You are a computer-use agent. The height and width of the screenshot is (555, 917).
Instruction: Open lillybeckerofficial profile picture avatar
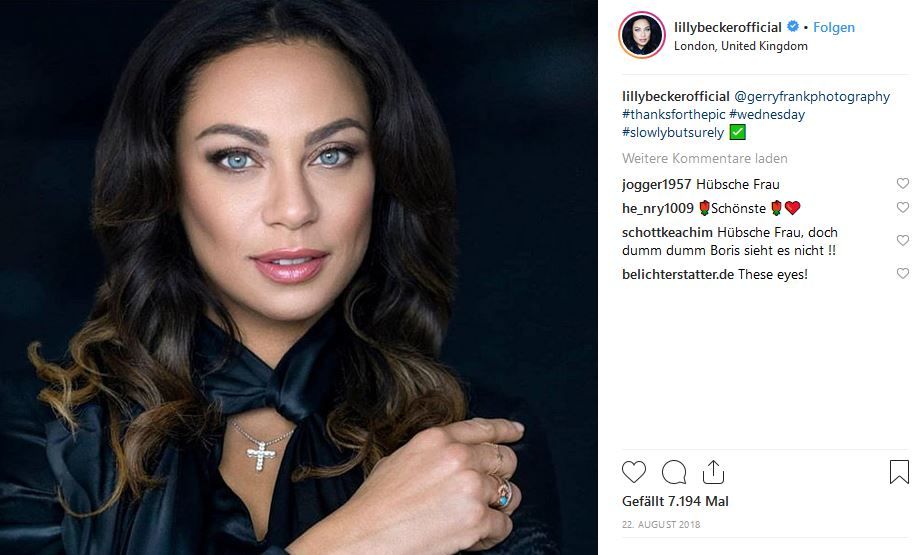[x=642, y=36]
